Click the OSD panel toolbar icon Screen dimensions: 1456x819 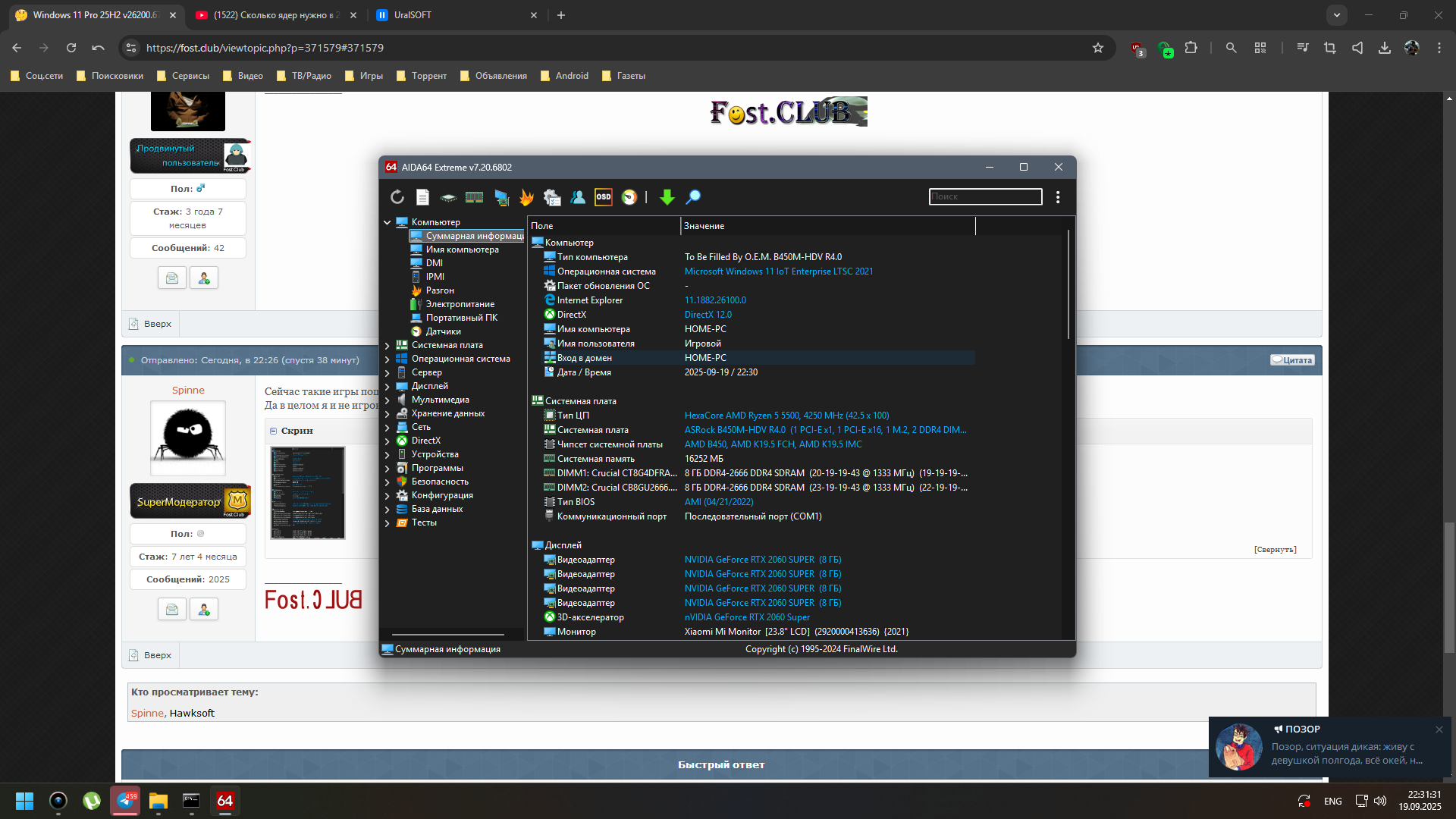tap(604, 197)
